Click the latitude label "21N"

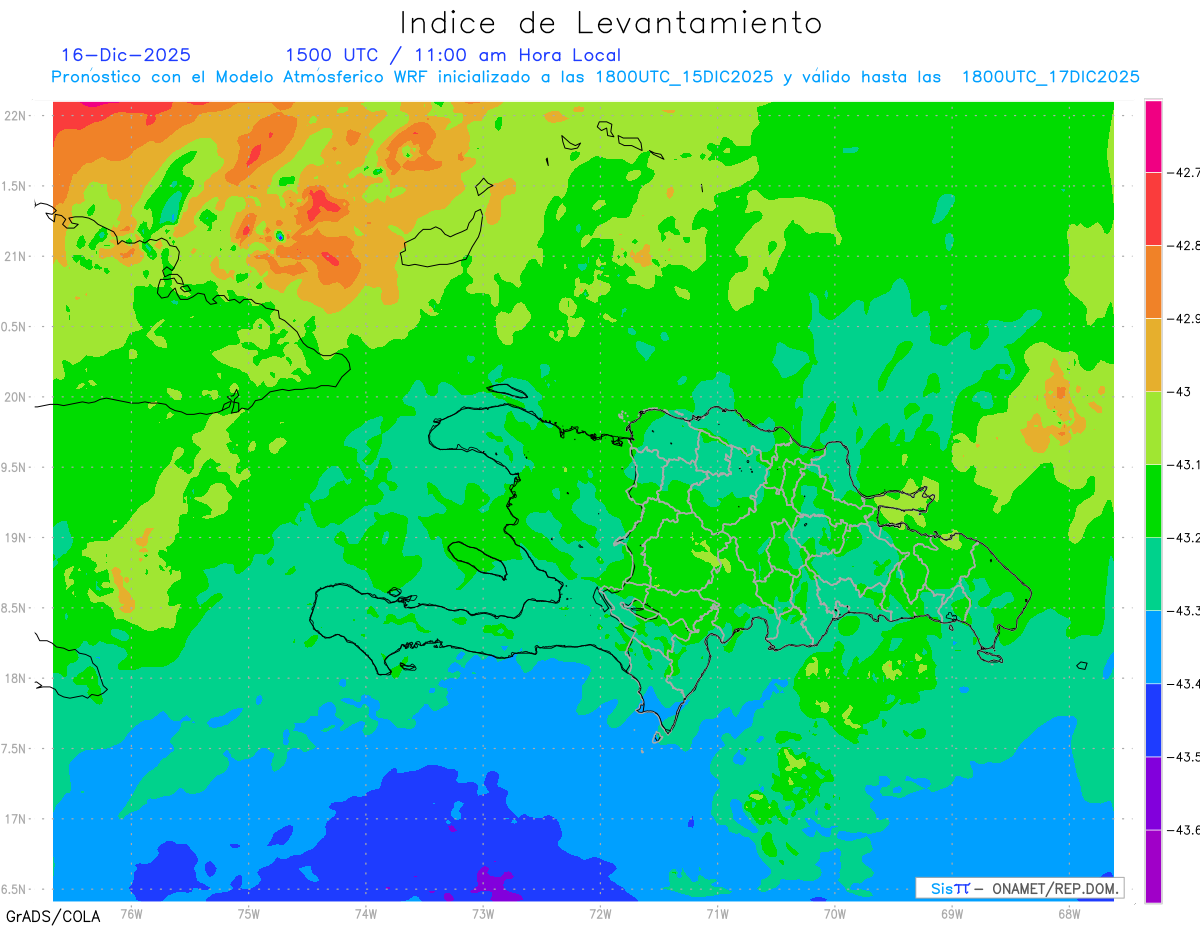[x=16, y=256]
